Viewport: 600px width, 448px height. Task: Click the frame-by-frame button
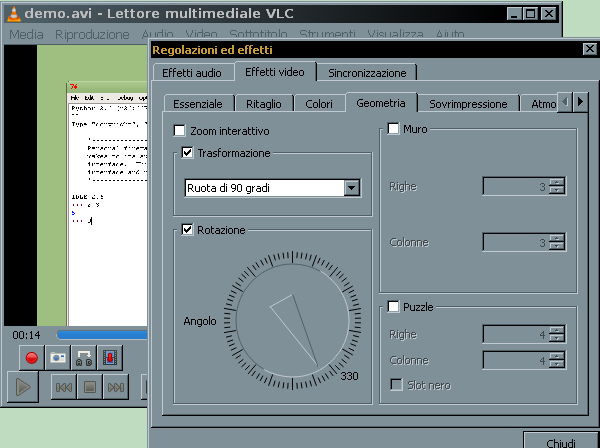(x=109, y=357)
